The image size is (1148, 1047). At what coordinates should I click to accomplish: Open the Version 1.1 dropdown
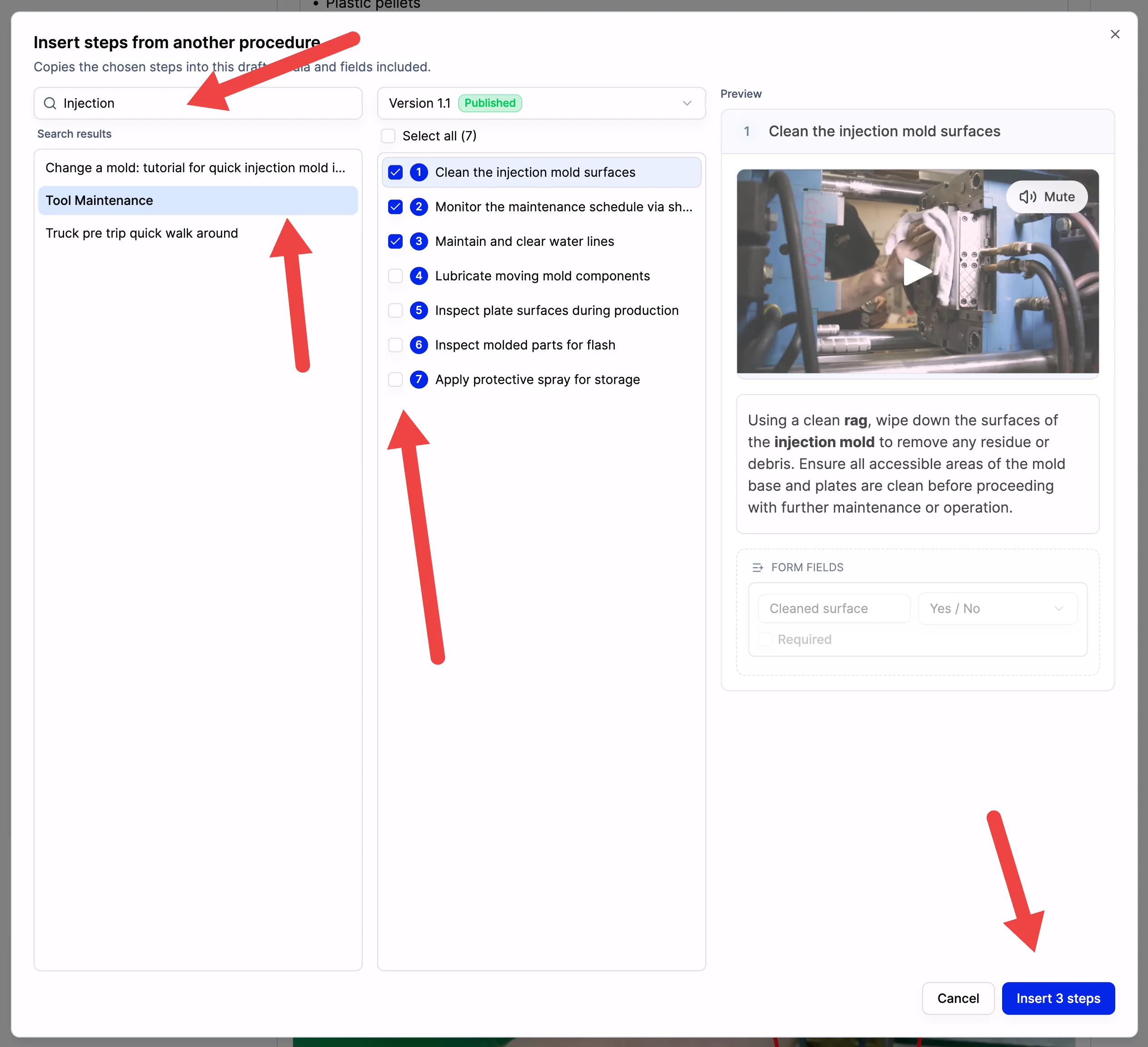tap(541, 103)
